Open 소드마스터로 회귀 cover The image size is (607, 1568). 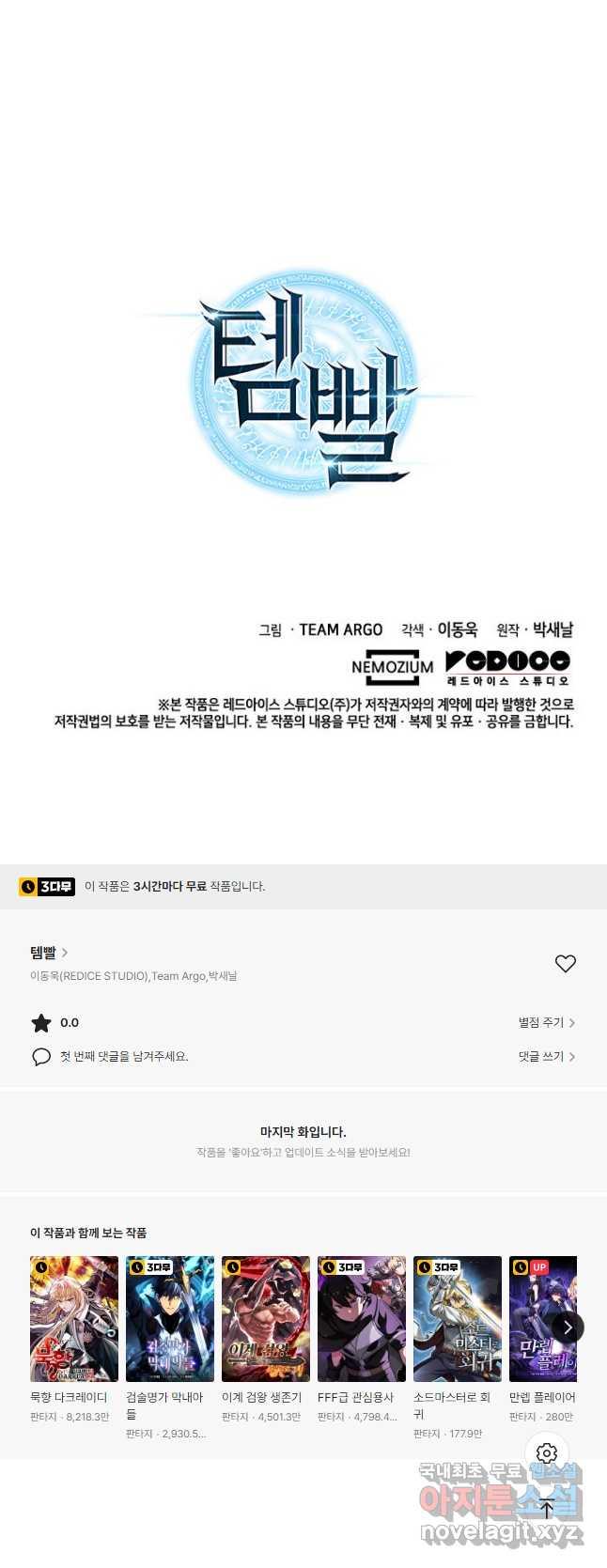coord(458,1319)
